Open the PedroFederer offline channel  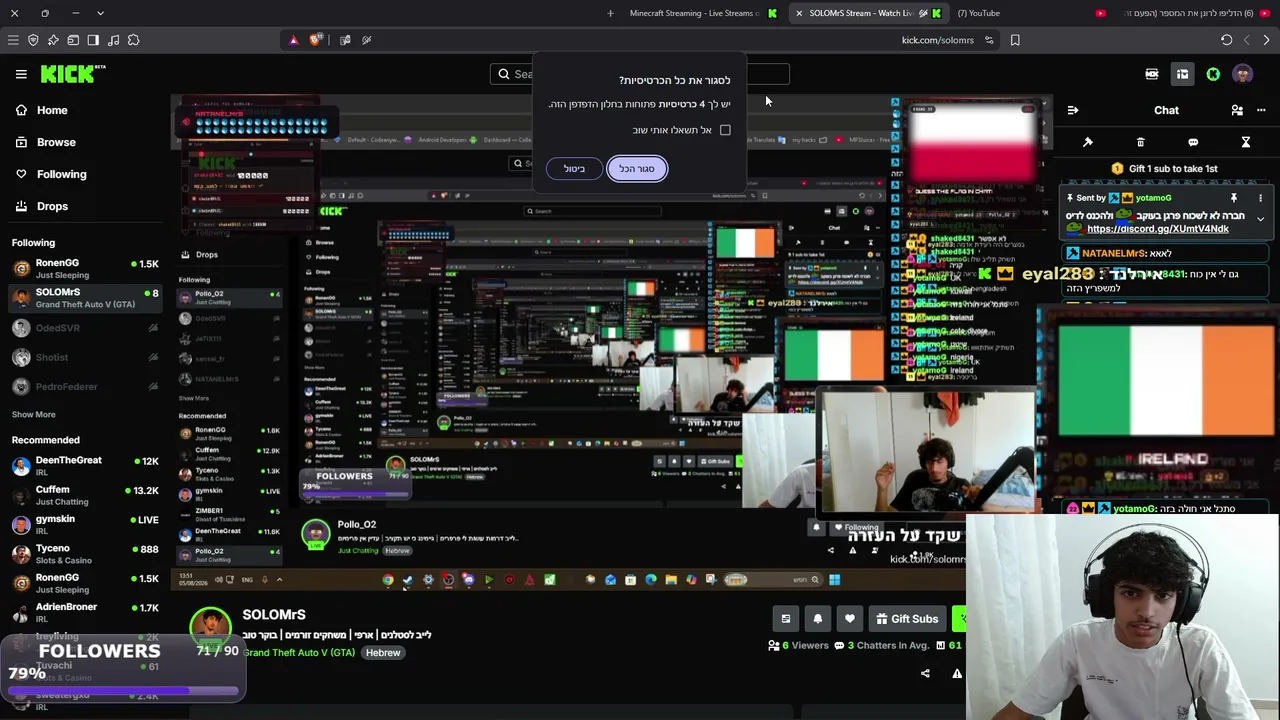[85, 387]
